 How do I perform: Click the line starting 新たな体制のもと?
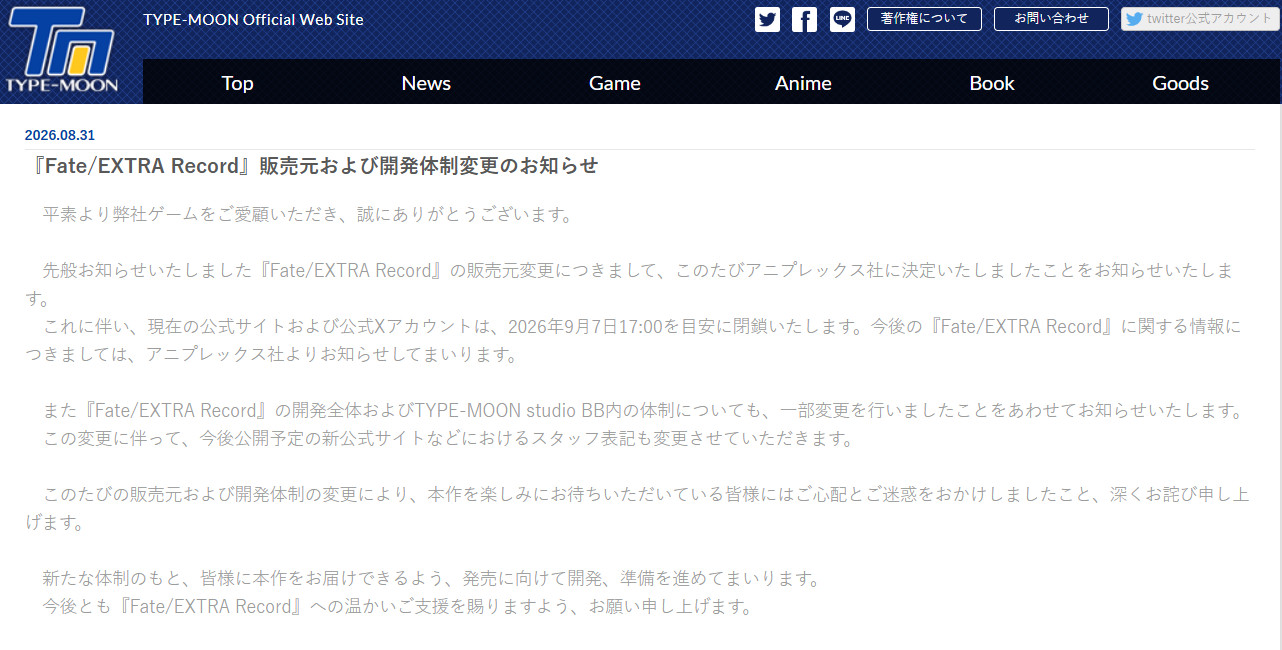click(431, 579)
